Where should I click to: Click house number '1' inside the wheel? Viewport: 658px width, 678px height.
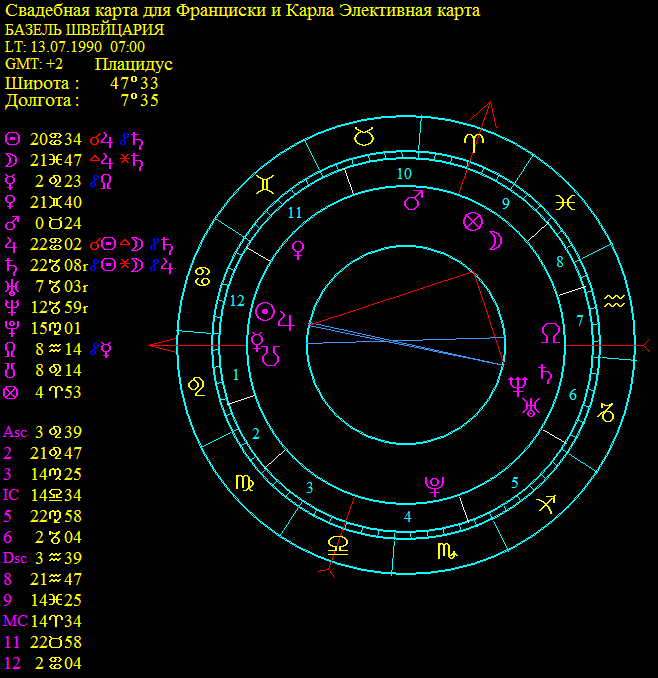pyautogui.click(x=236, y=375)
